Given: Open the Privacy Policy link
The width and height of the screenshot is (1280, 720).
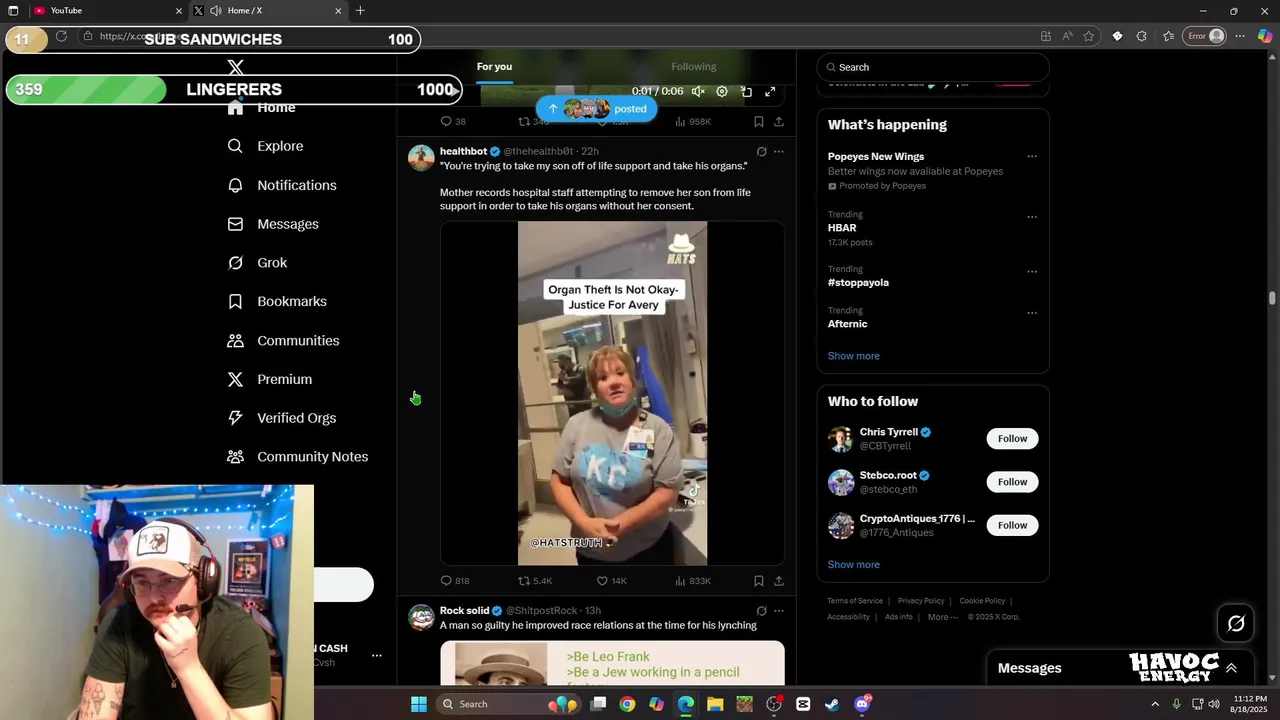Looking at the screenshot, I should click(921, 601).
